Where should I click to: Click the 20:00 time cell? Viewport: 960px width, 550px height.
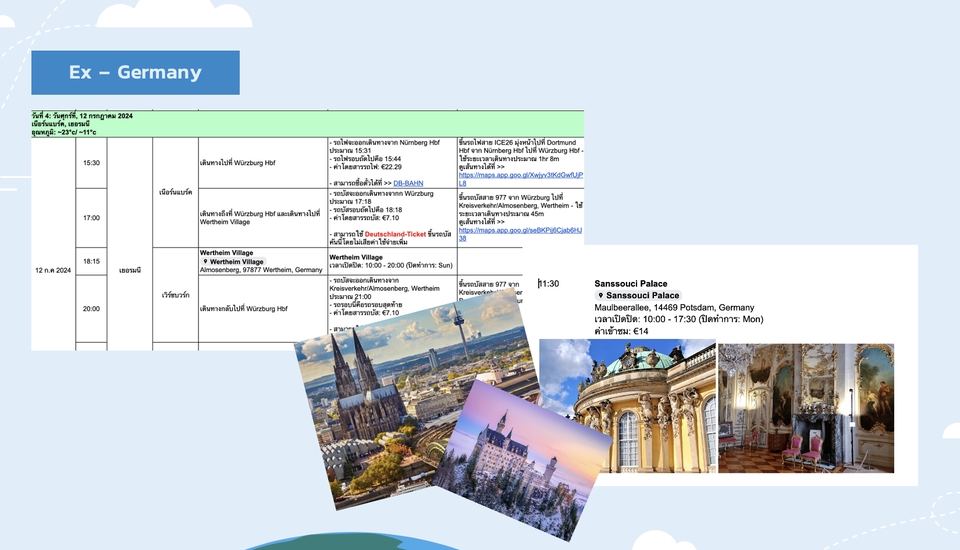pyautogui.click(x=91, y=309)
